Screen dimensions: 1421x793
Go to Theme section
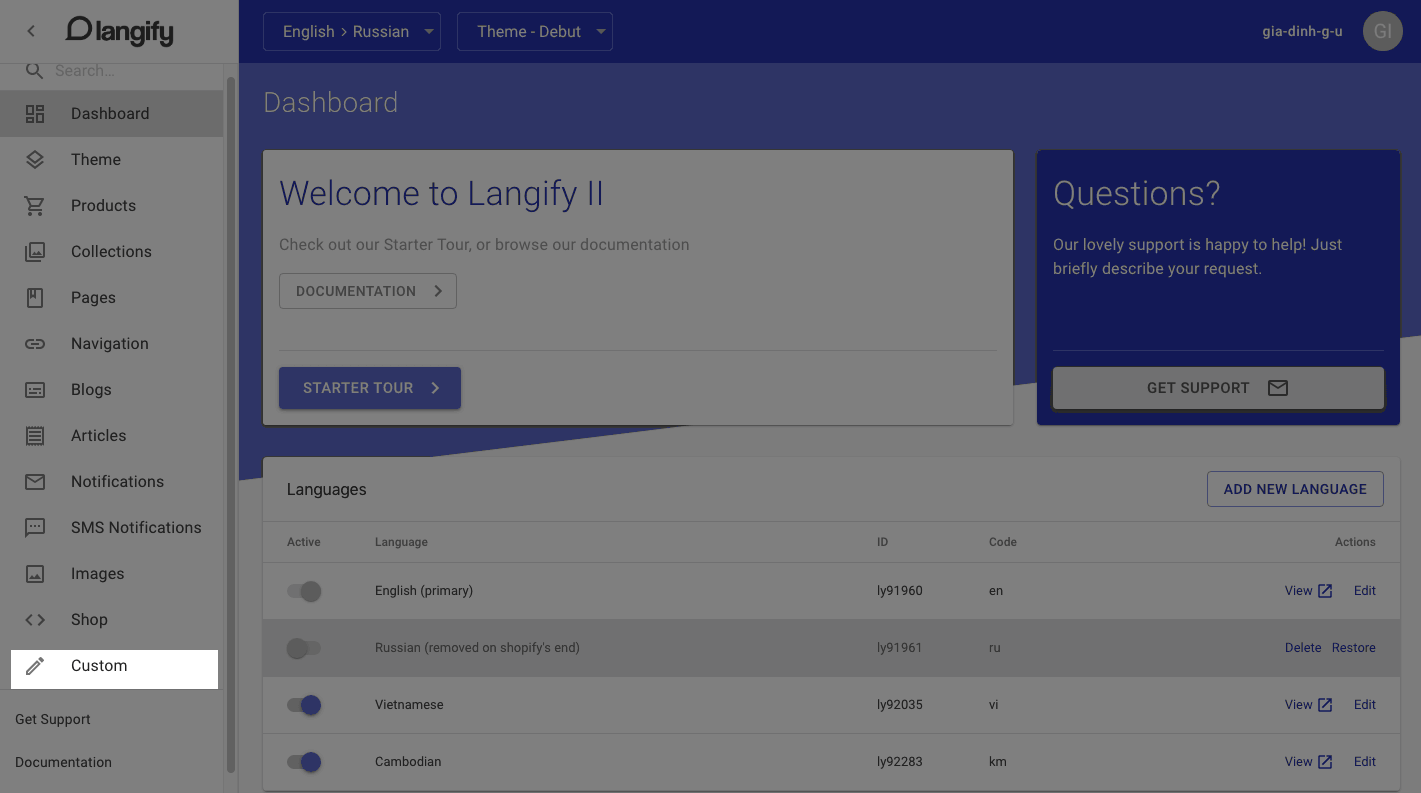pos(111,160)
